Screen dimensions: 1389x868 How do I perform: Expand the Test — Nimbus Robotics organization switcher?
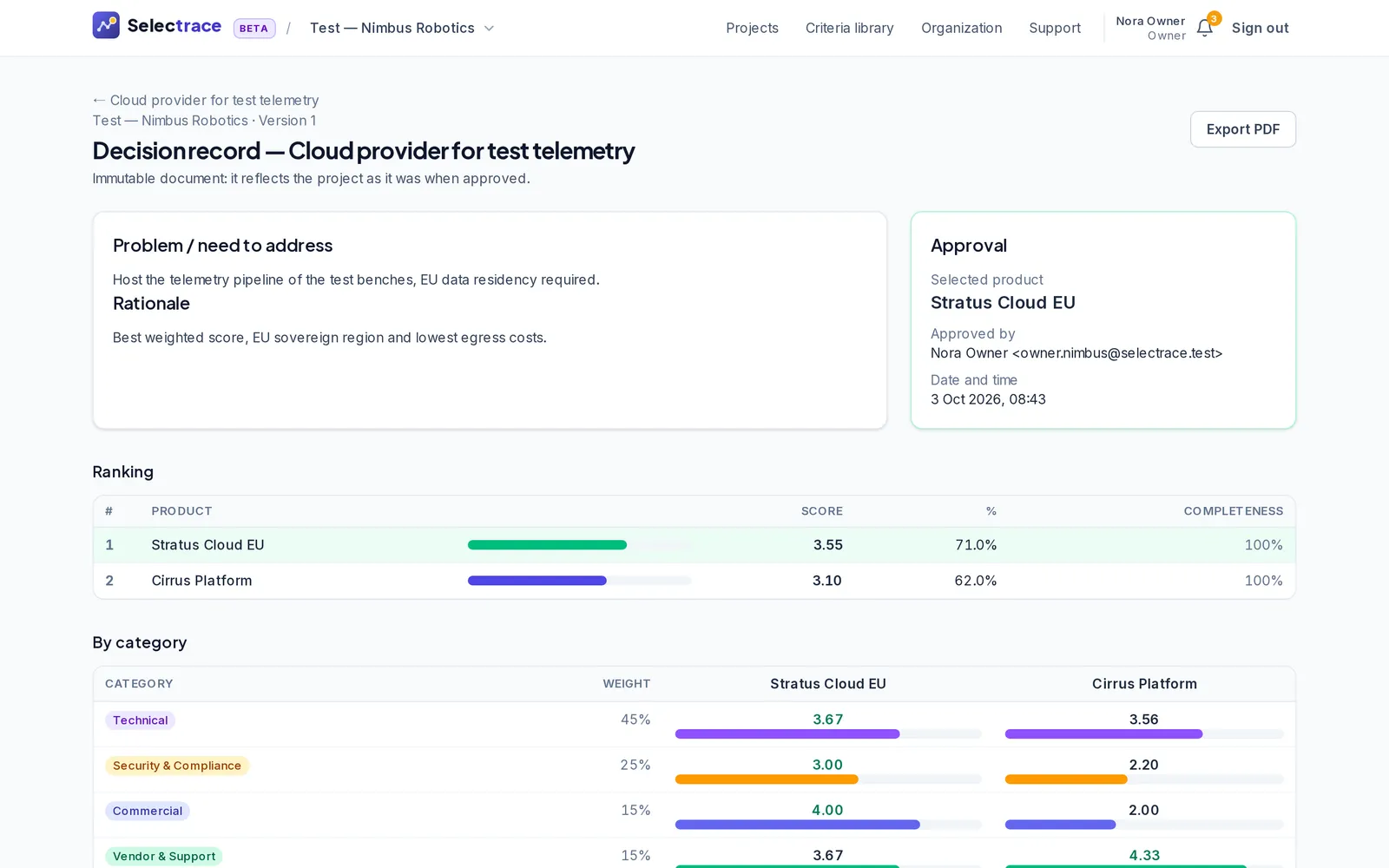[x=402, y=28]
